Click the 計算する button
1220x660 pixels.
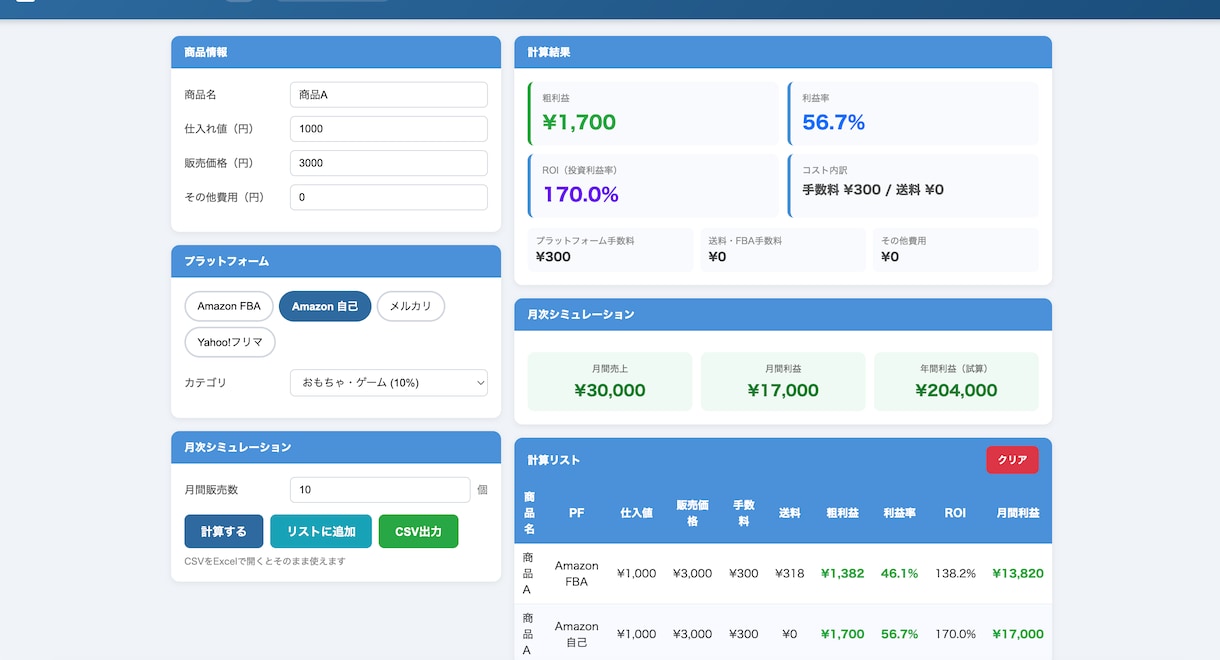pyautogui.click(x=224, y=531)
